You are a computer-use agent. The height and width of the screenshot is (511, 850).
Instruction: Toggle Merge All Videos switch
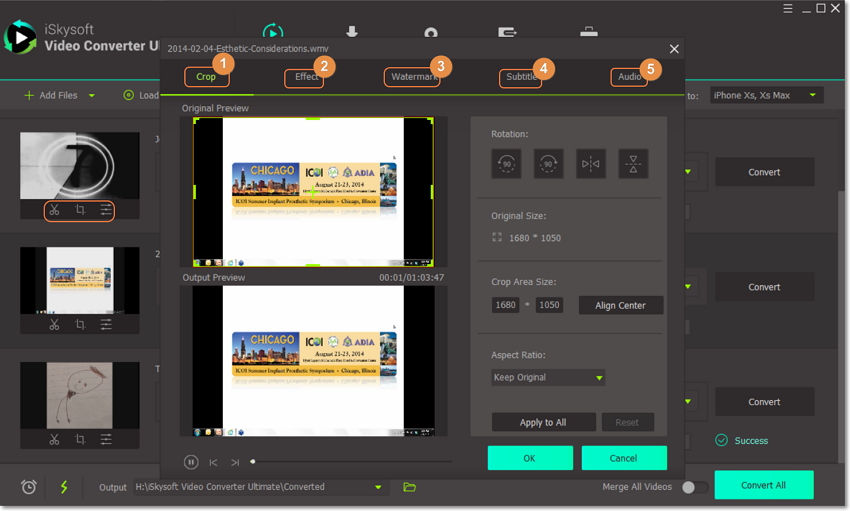pos(694,487)
